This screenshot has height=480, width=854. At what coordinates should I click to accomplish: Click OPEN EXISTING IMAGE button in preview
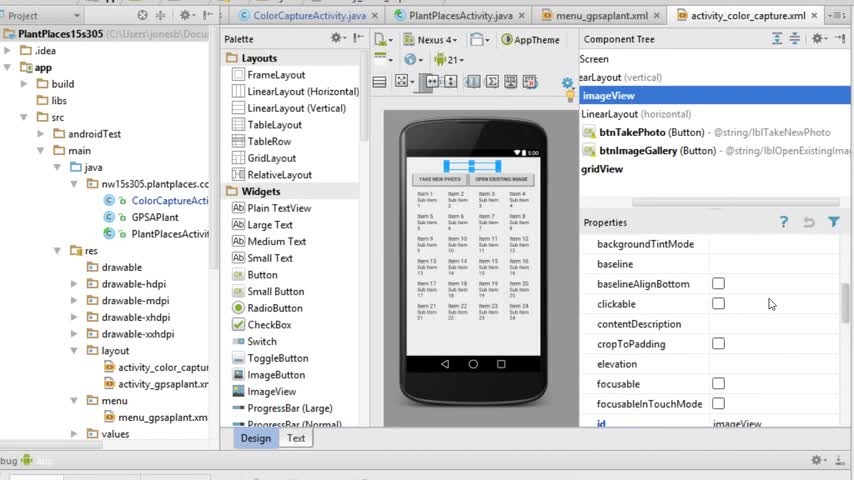pos(501,179)
